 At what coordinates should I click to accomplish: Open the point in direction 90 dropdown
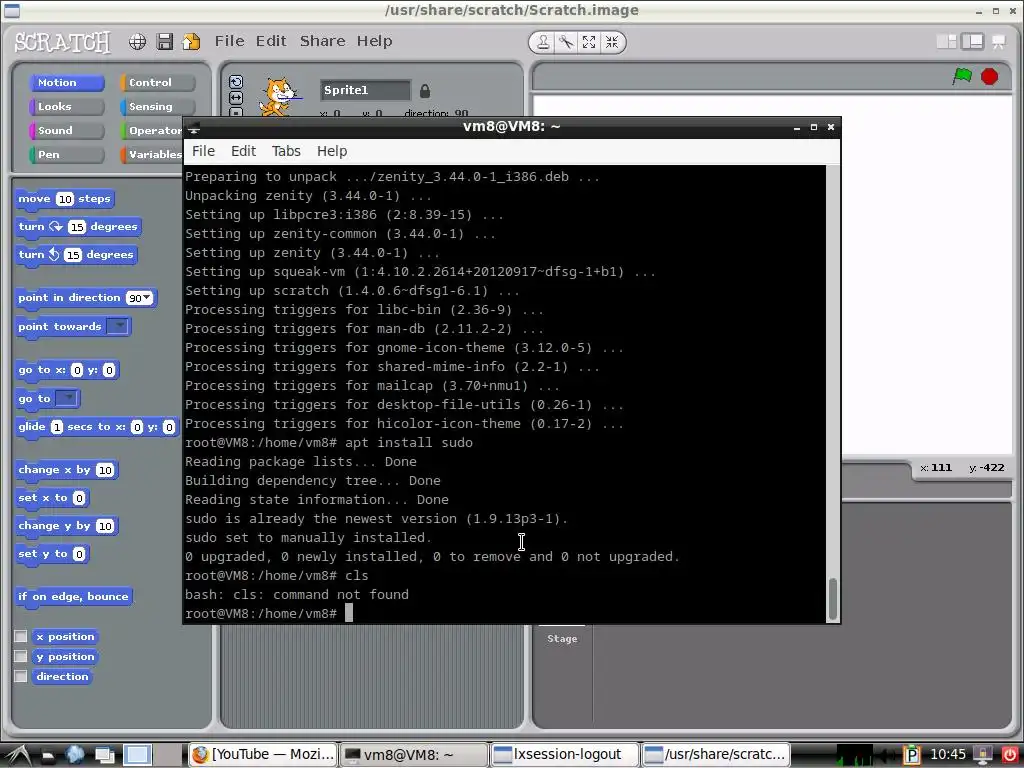(148, 298)
